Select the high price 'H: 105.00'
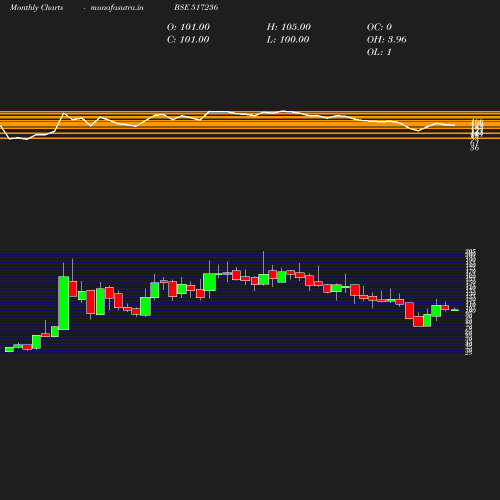This screenshot has height=500, width=500. coord(288,27)
